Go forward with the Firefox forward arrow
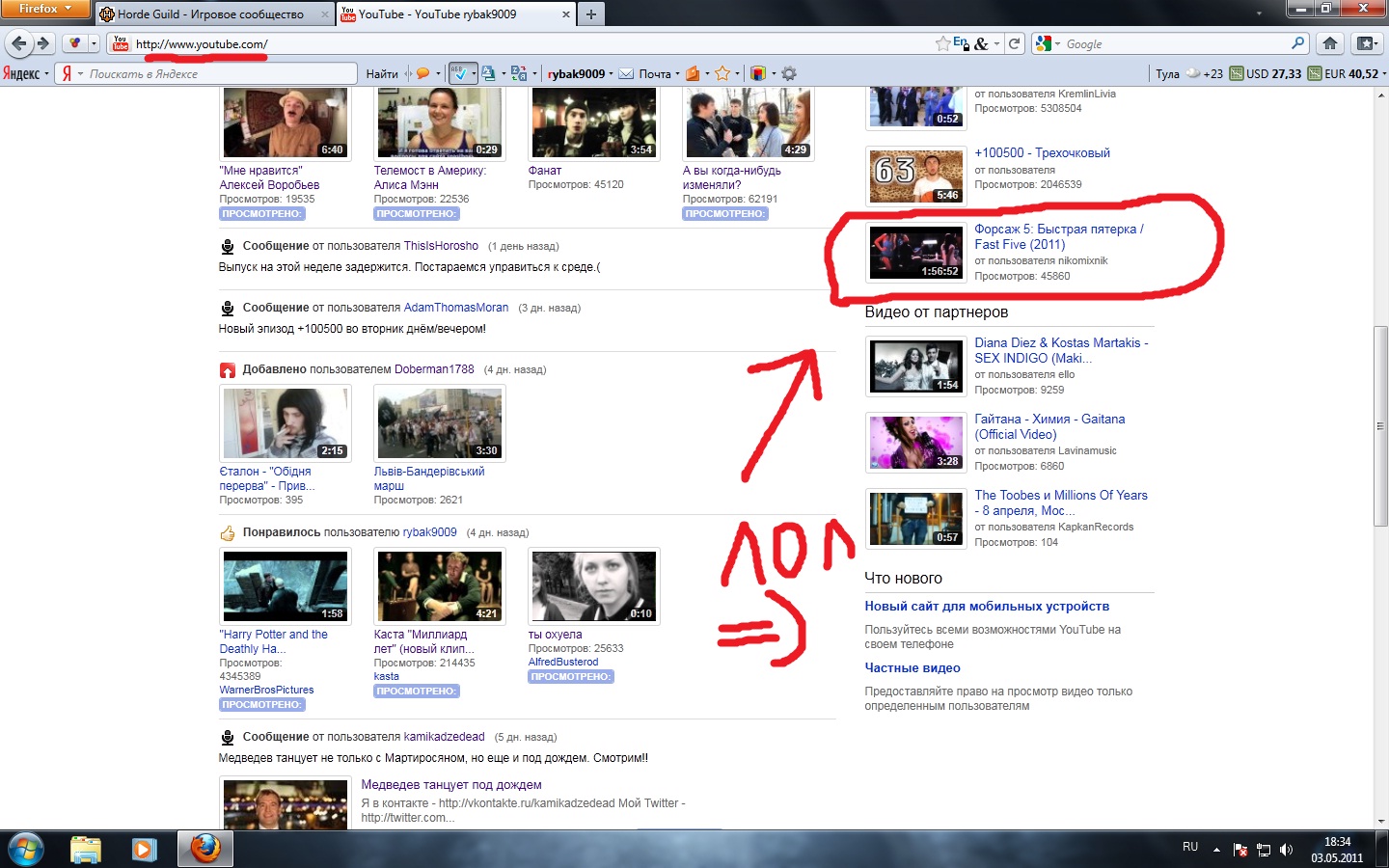This screenshot has height=868, width=1389. pyautogui.click(x=43, y=43)
